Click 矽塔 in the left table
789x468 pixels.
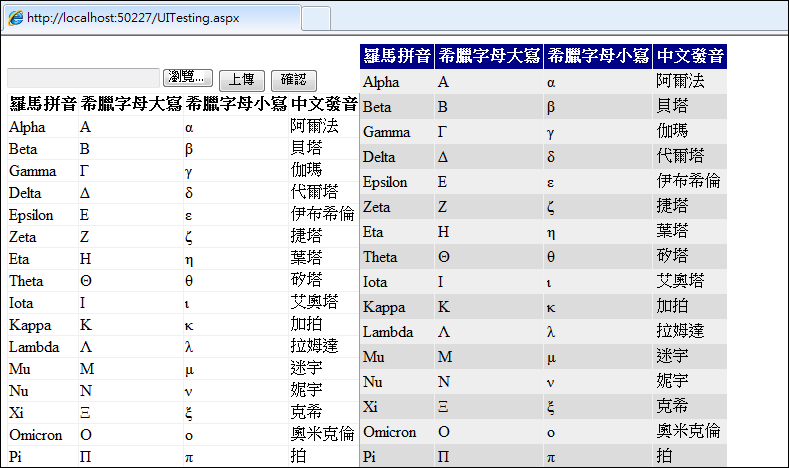306,280
